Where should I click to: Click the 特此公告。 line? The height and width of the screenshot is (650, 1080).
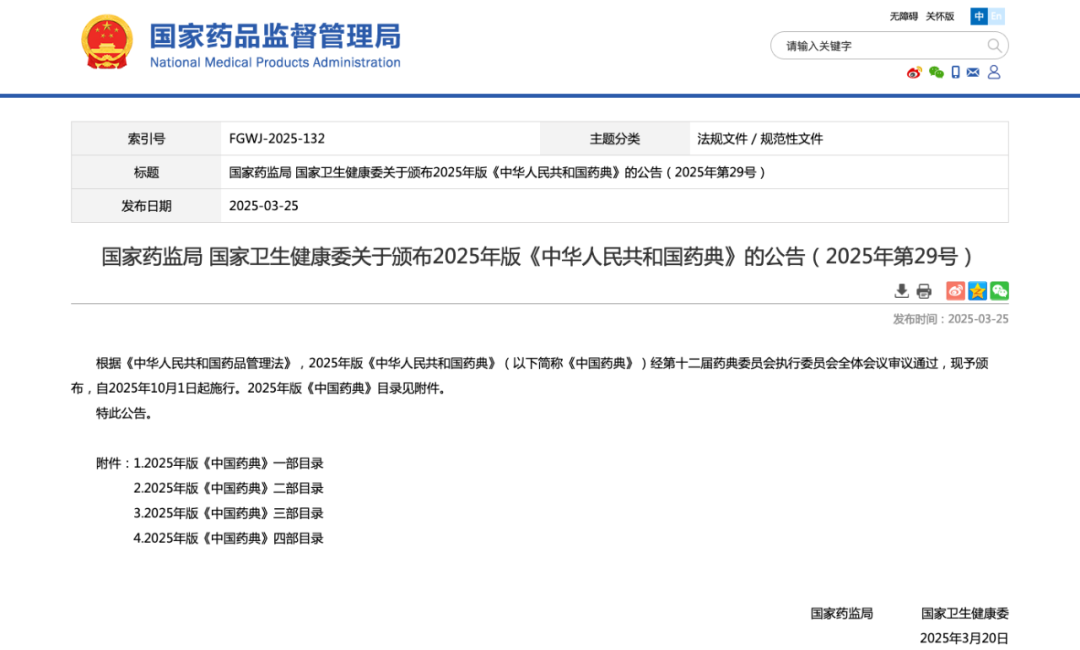click(x=124, y=413)
